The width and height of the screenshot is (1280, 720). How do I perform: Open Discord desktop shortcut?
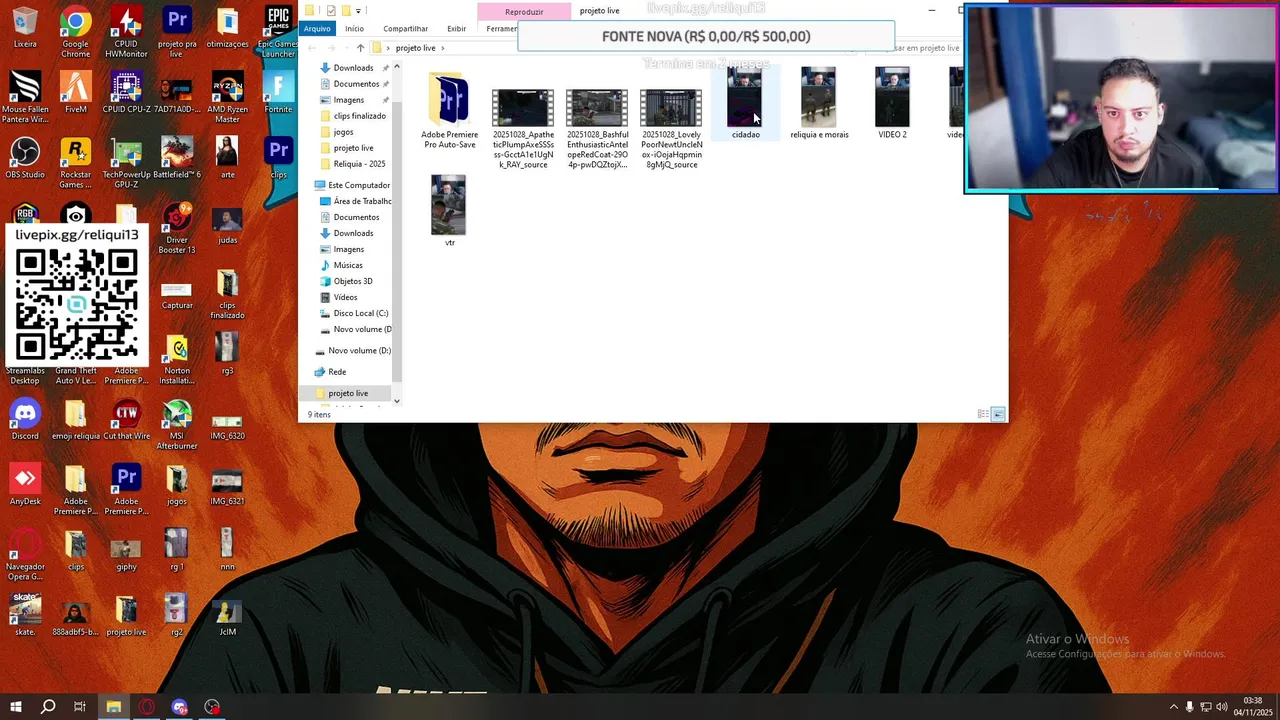[x=25, y=419]
